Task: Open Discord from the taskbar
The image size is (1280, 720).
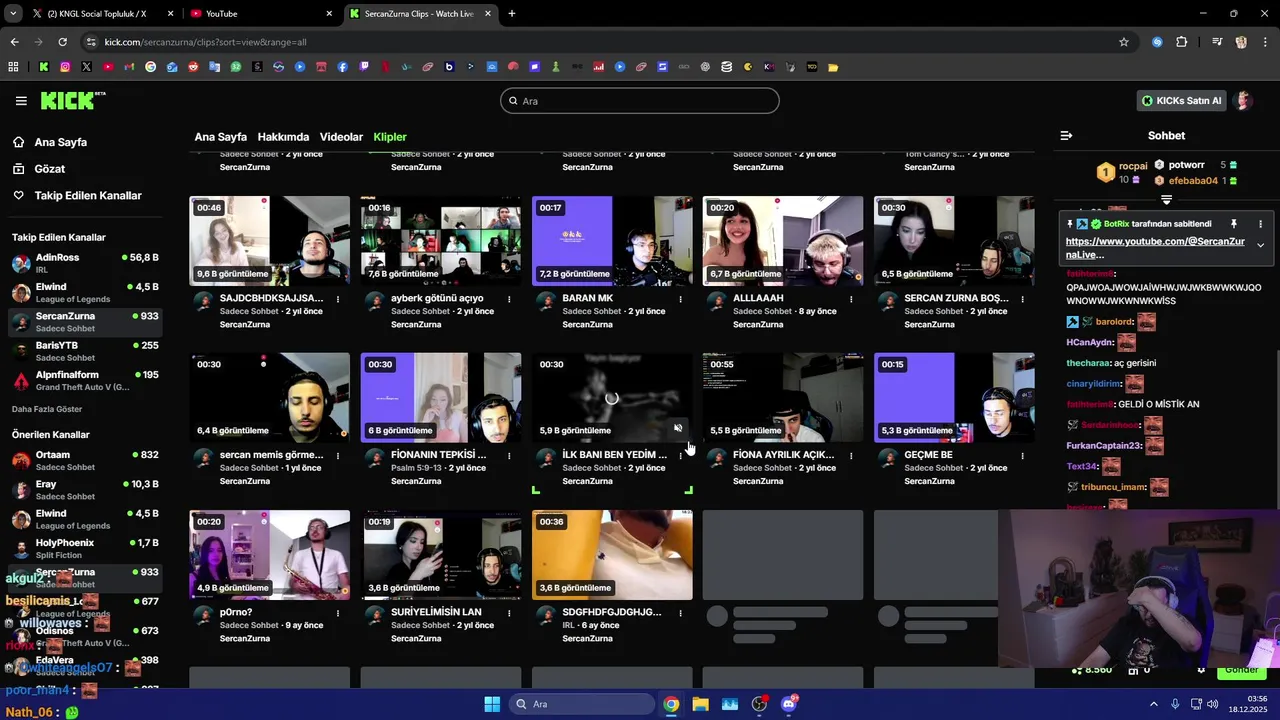Action: (x=789, y=704)
